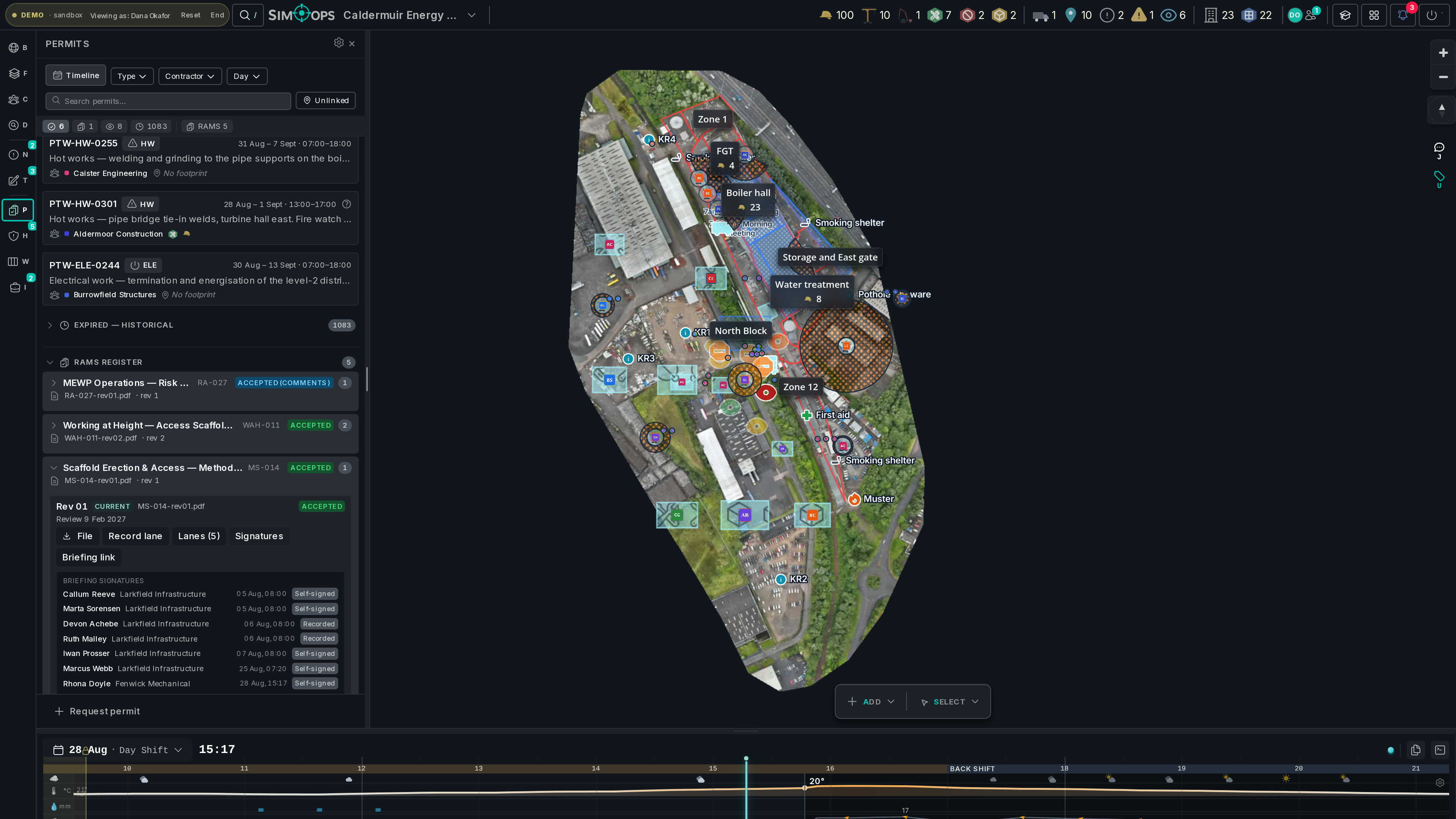
Task: Click the buildings count 23
Action: [1219, 15]
